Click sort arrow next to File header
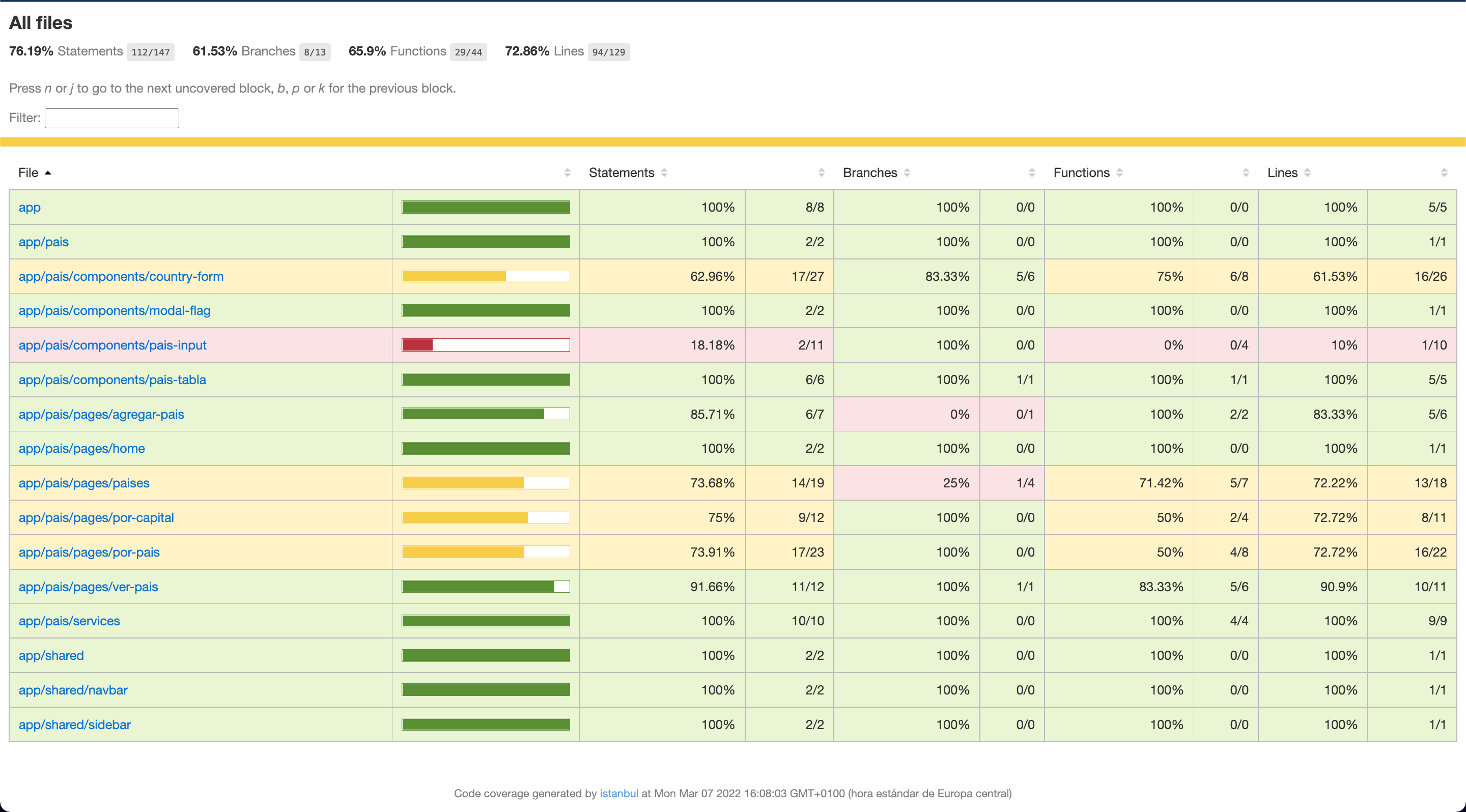Viewport: 1466px width, 812px height. [x=48, y=173]
